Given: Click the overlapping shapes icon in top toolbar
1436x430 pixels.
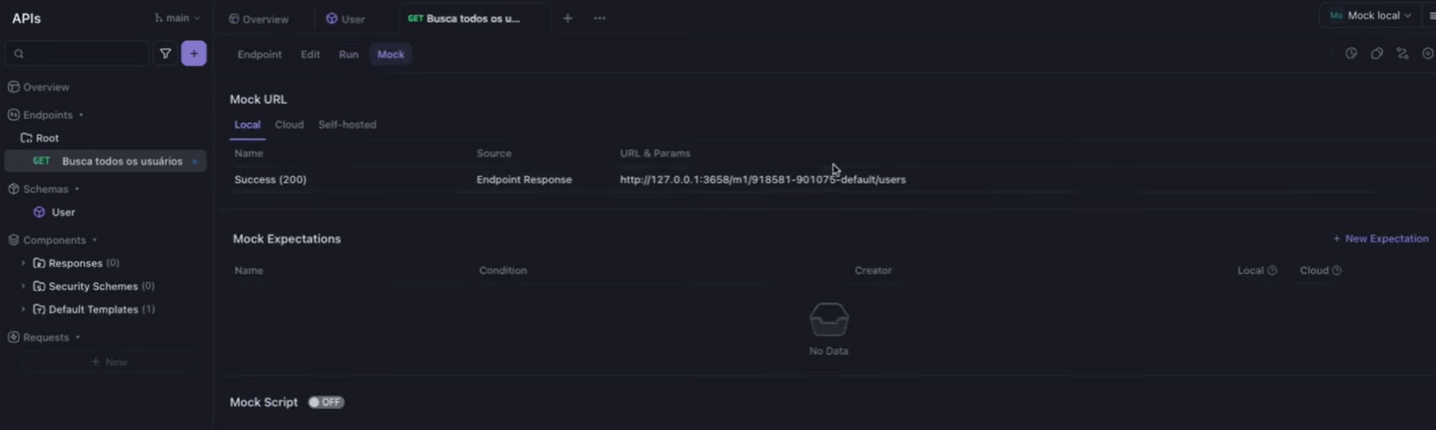Looking at the screenshot, I should pos(1377,54).
